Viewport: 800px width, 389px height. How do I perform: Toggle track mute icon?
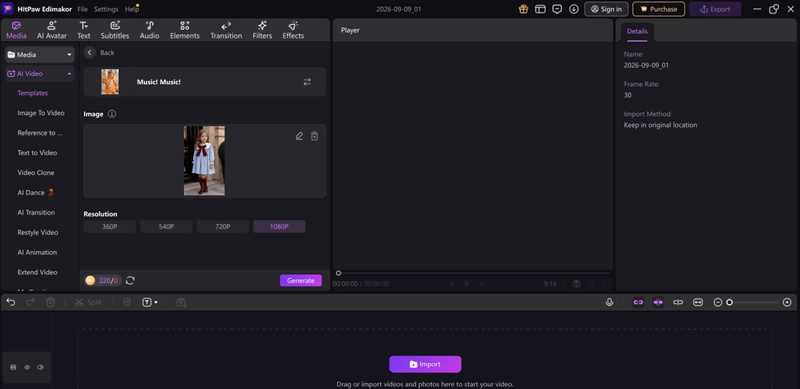coord(41,367)
